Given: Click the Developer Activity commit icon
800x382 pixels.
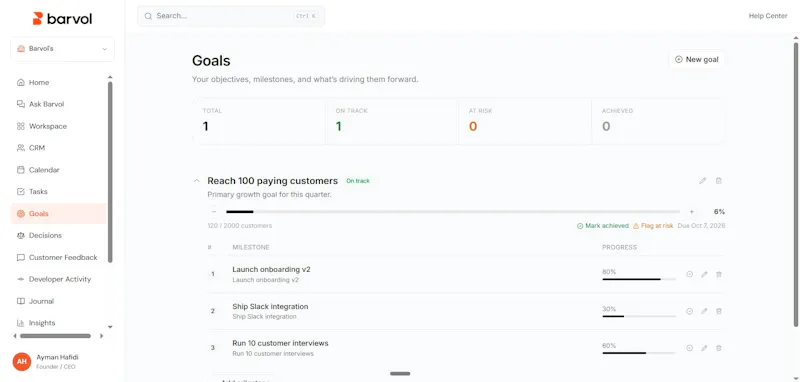Looking at the screenshot, I should click(x=20, y=279).
